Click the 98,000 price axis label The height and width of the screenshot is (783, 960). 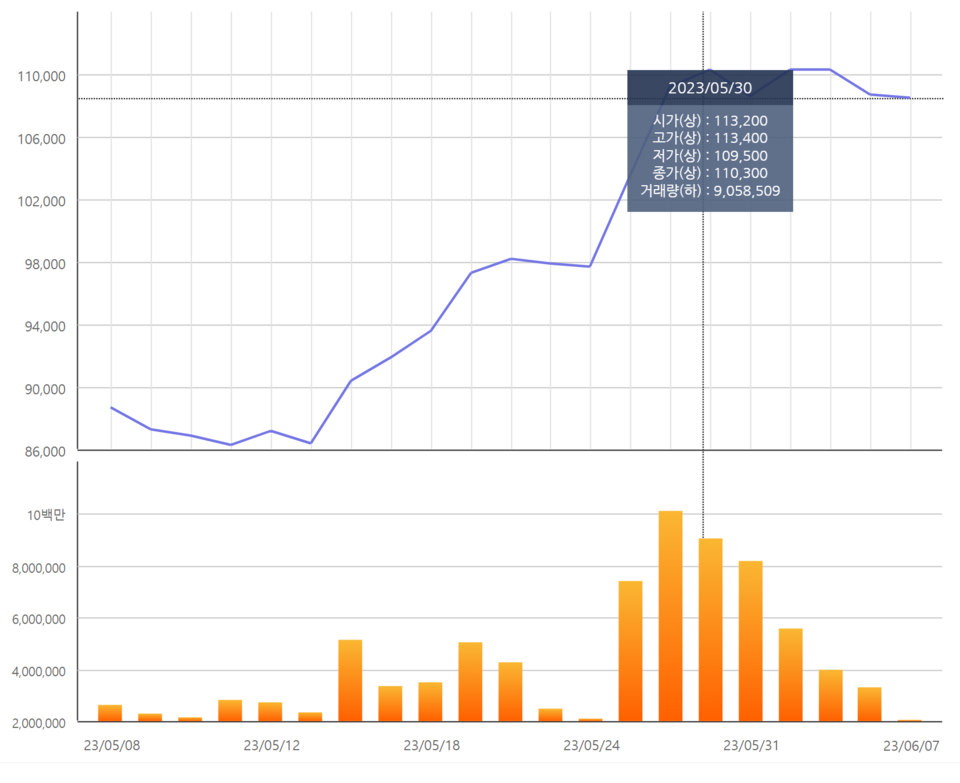click(45, 264)
